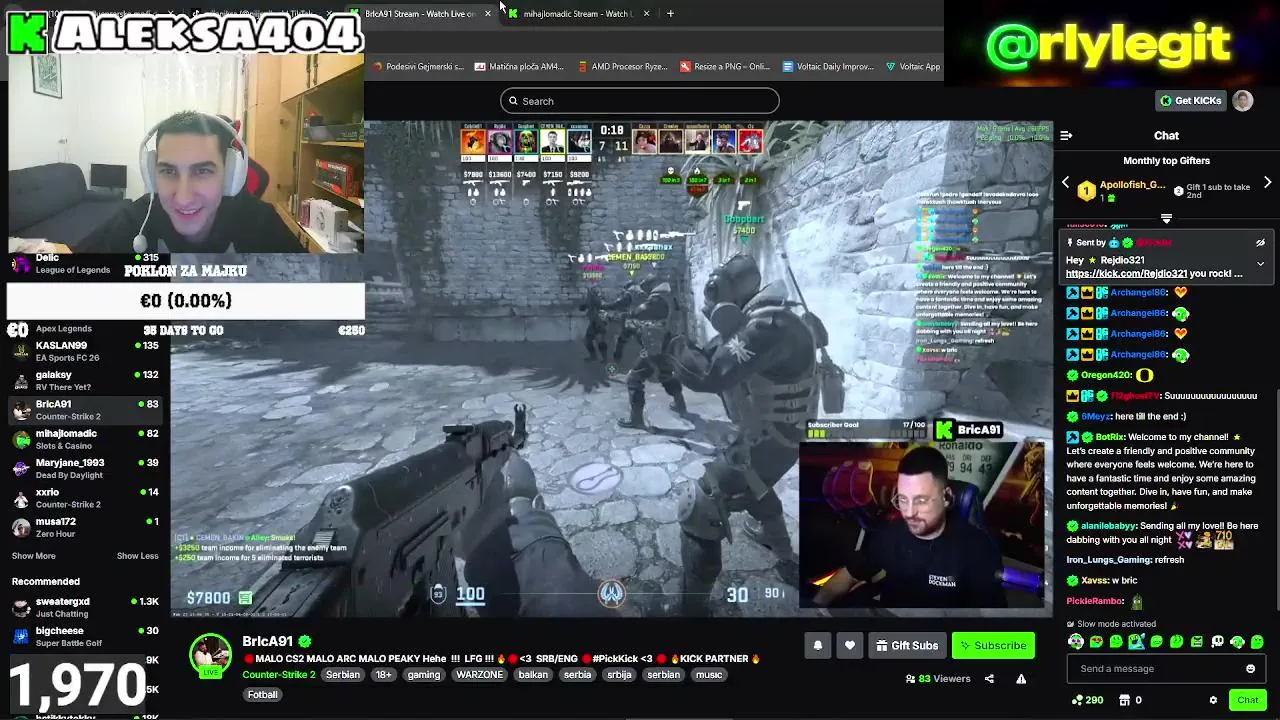Click the music tag
Screen dimensions: 1280x720
tap(709, 675)
